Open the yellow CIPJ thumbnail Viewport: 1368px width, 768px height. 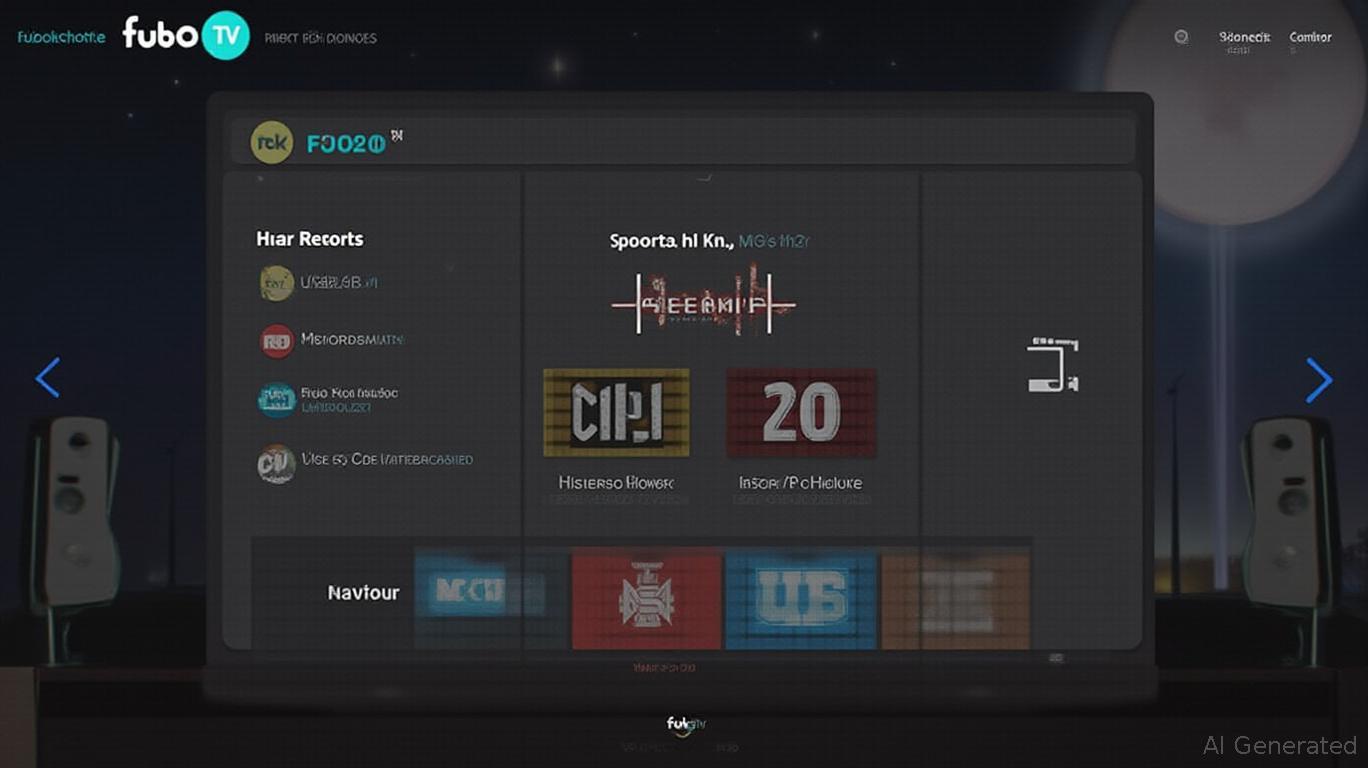(x=616, y=412)
